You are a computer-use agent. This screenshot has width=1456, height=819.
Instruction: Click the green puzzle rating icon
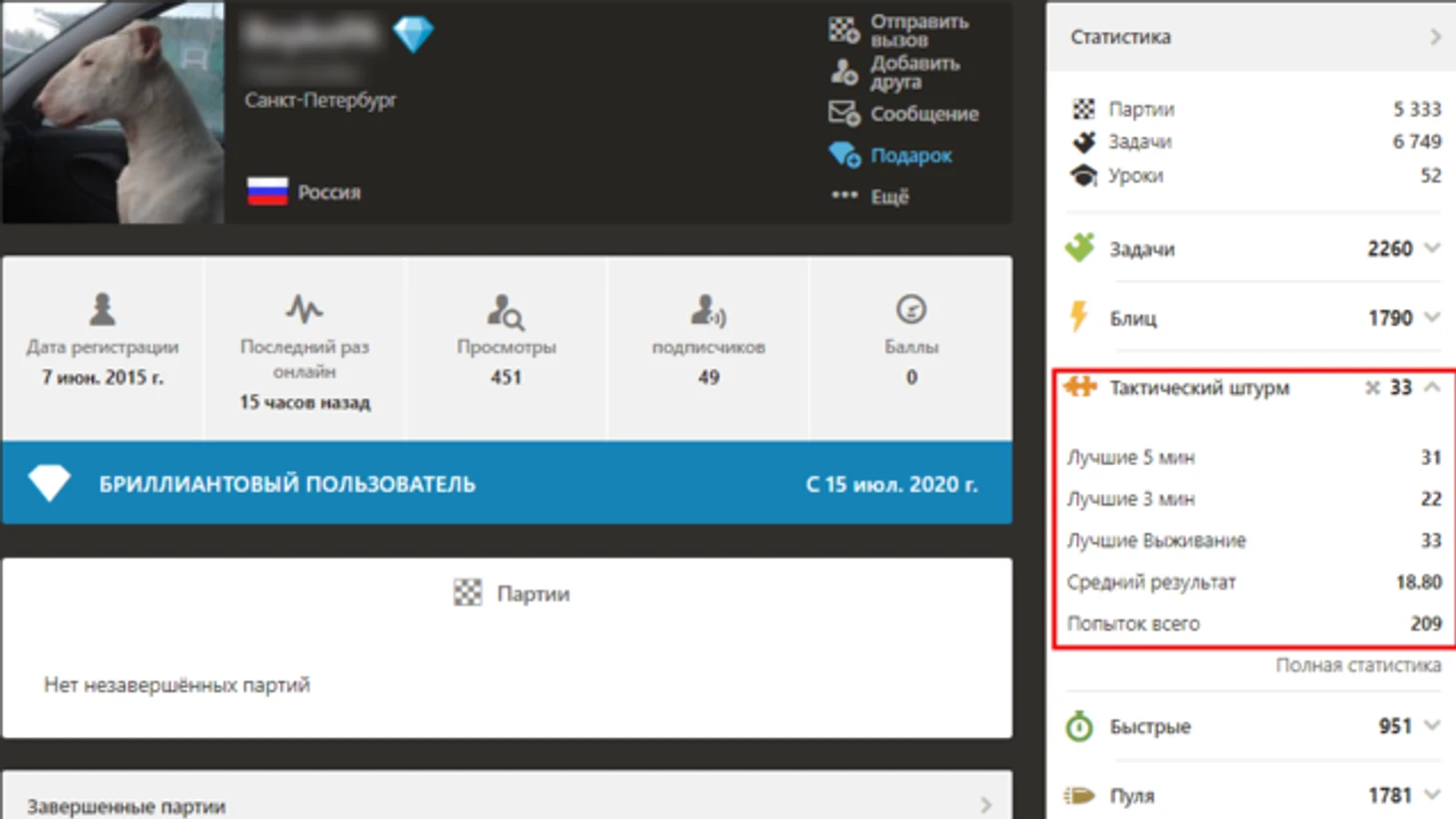coord(1080,247)
